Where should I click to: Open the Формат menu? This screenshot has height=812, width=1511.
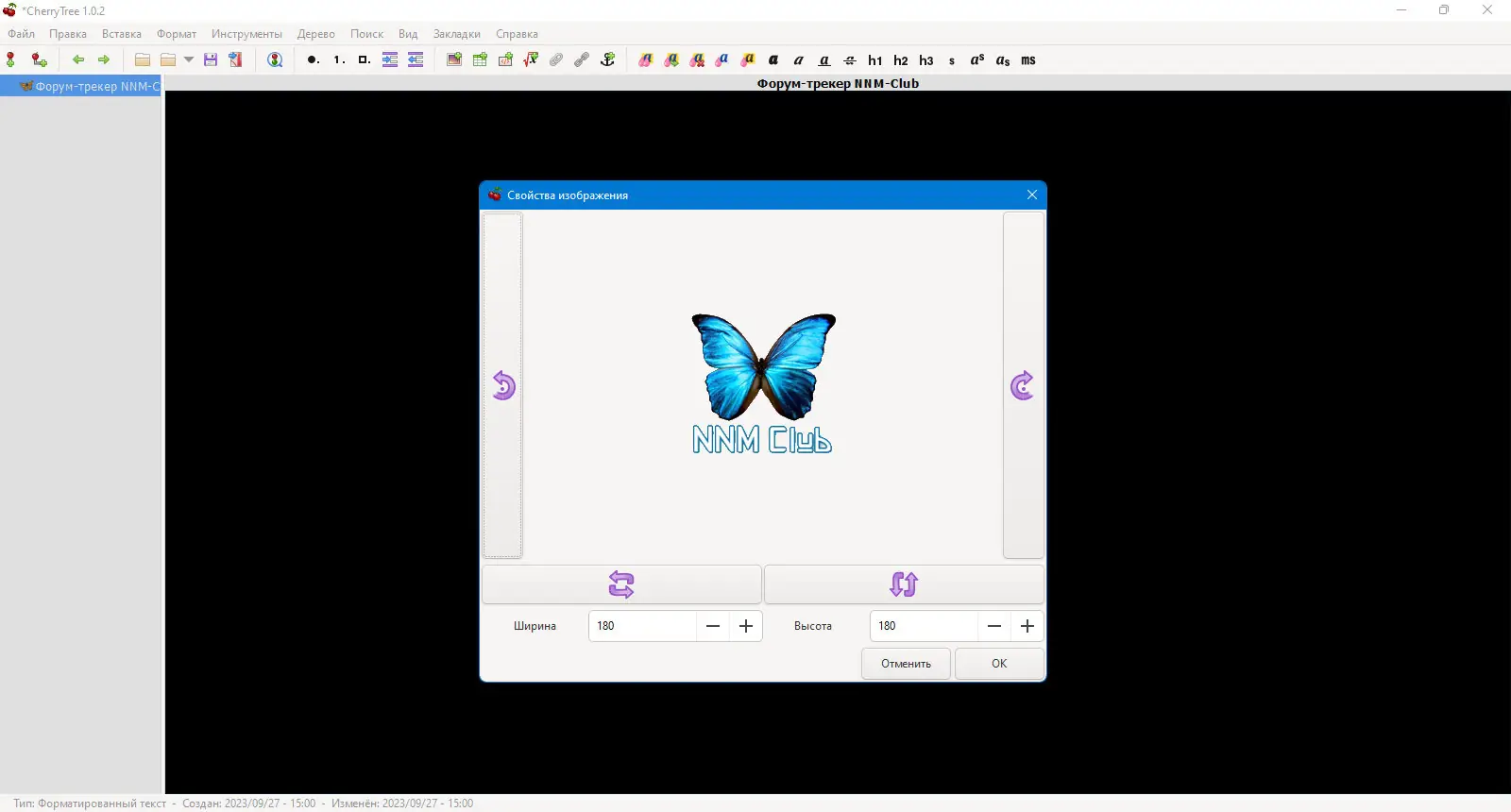point(177,34)
